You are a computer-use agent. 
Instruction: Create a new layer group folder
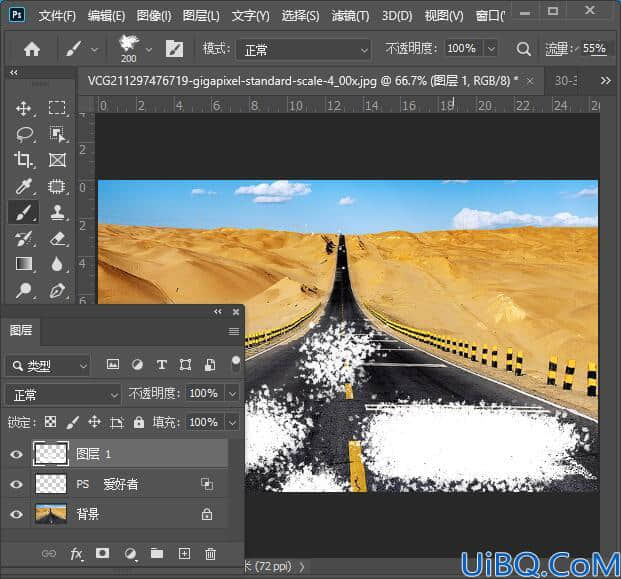tap(157, 553)
